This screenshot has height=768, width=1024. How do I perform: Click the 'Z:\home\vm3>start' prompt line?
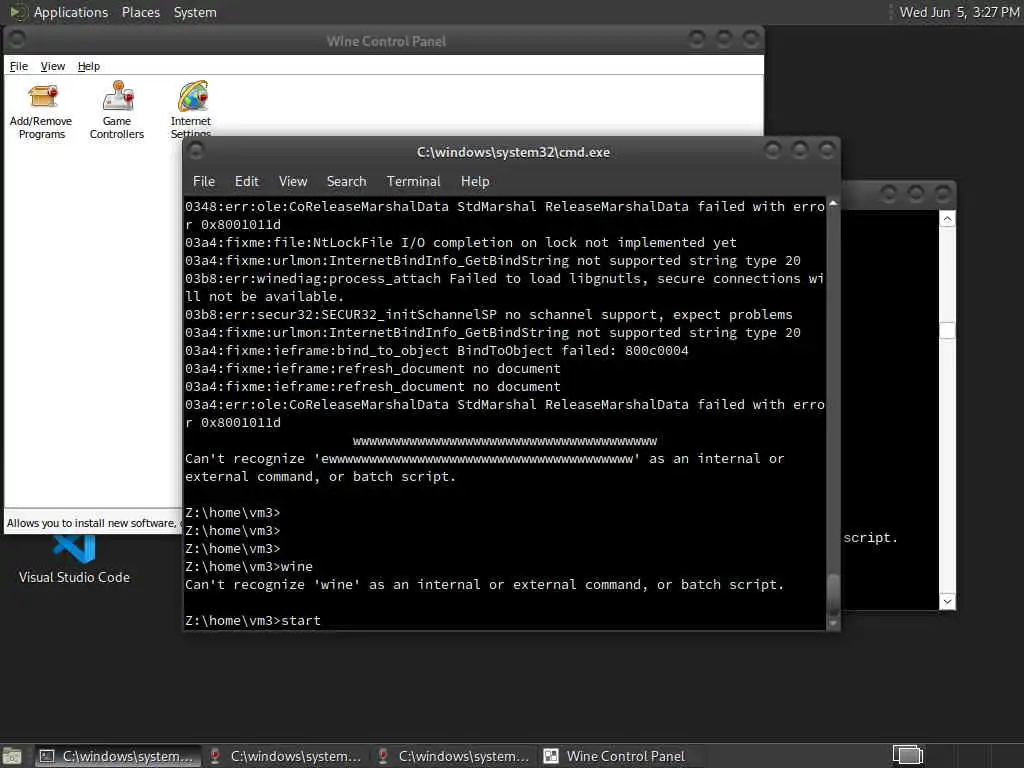point(253,620)
